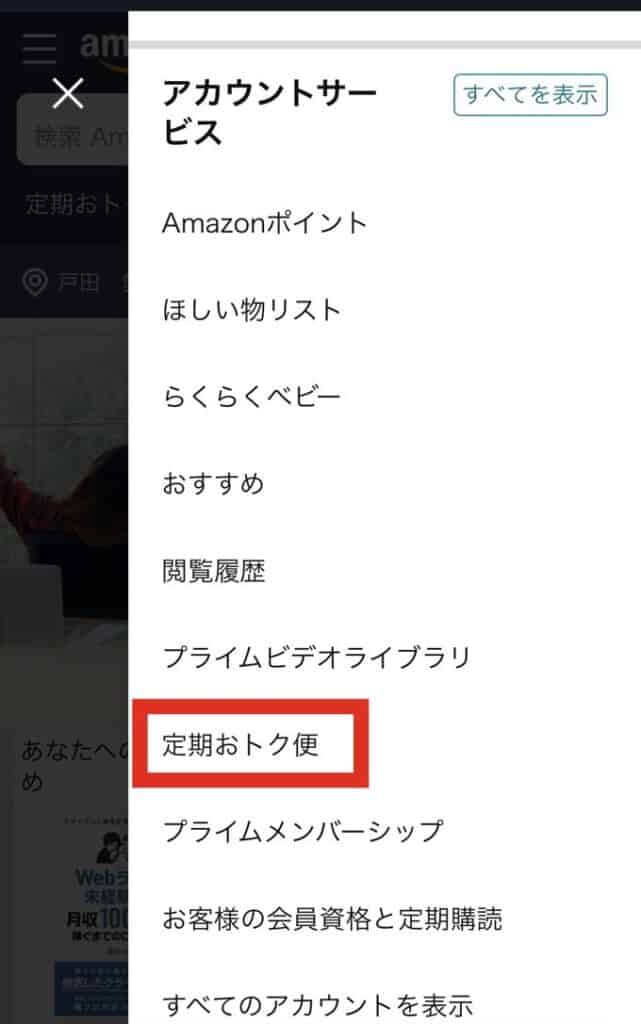Image resolution: width=641 pixels, height=1024 pixels.
Task: Open お客様の会員資格と定期購読
Action: tap(332, 919)
